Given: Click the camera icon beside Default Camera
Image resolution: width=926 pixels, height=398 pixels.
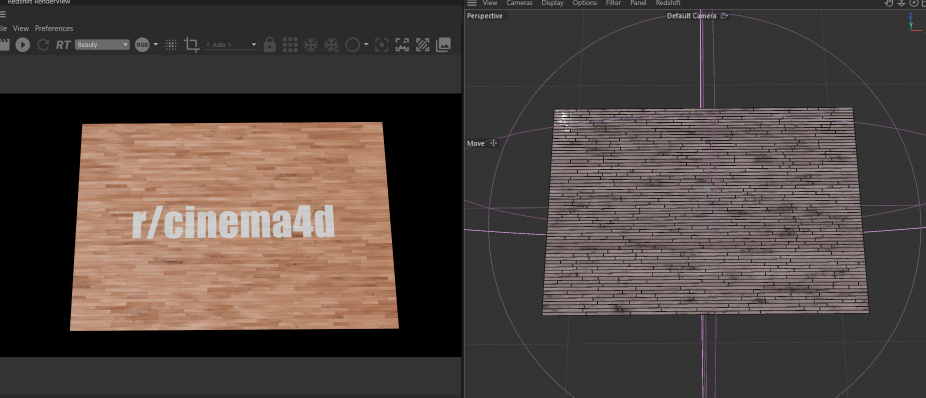Looking at the screenshot, I should tap(724, 16).
